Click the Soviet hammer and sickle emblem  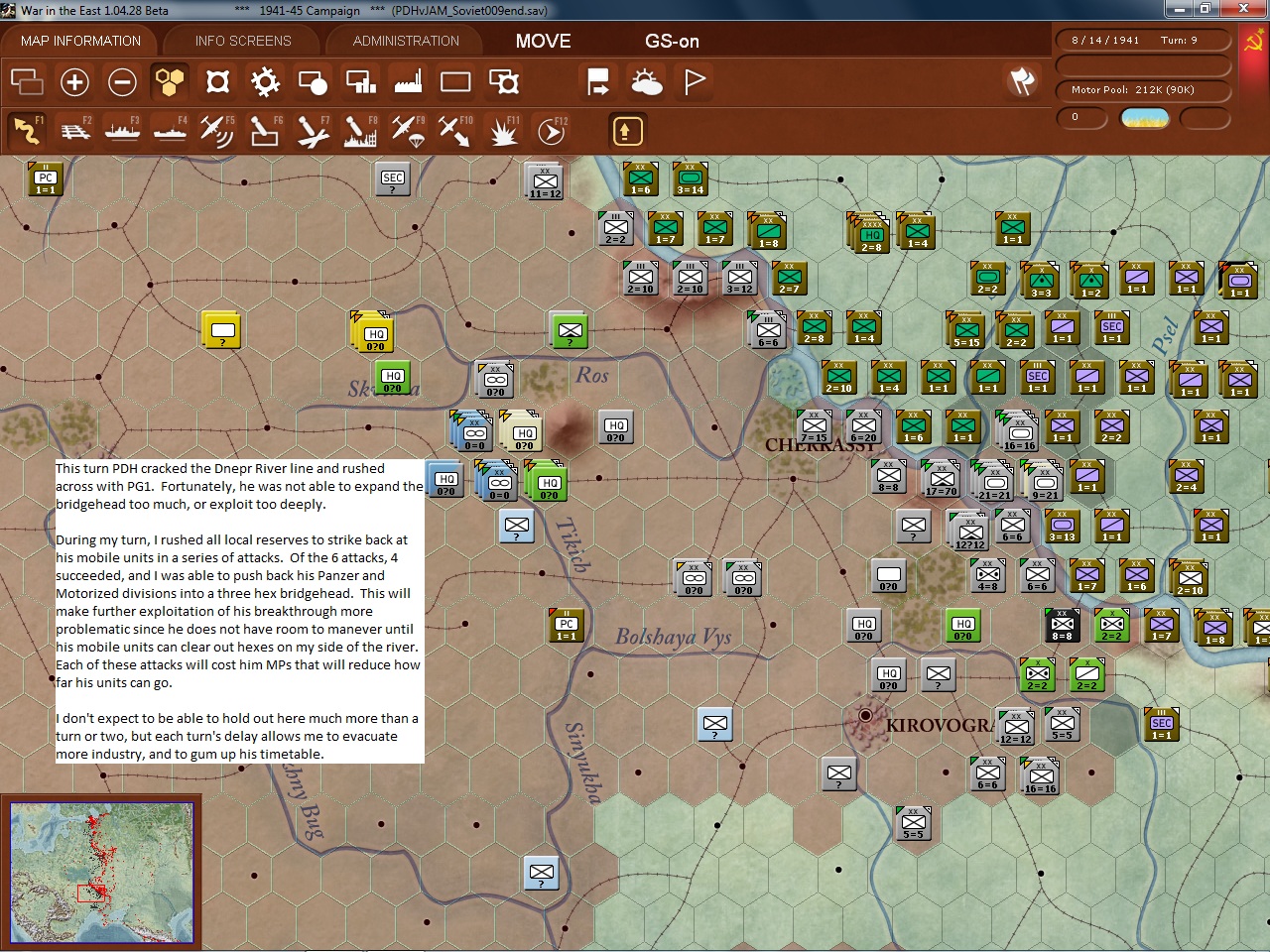click(x=1254, y=42)
